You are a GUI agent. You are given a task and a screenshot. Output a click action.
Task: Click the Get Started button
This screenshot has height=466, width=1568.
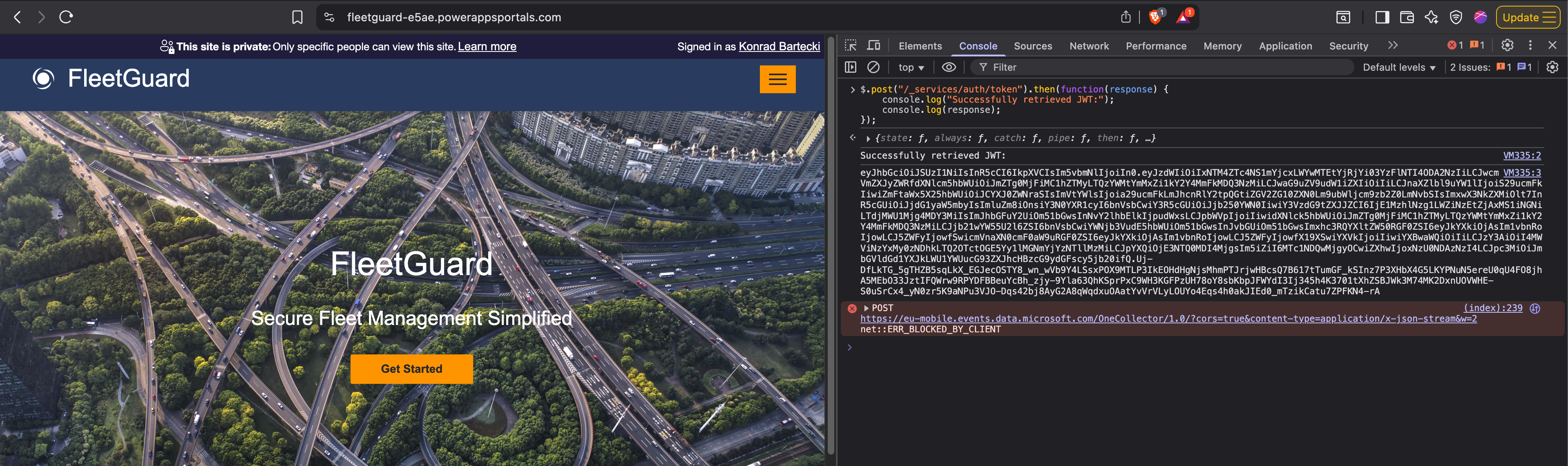[411, 369]
